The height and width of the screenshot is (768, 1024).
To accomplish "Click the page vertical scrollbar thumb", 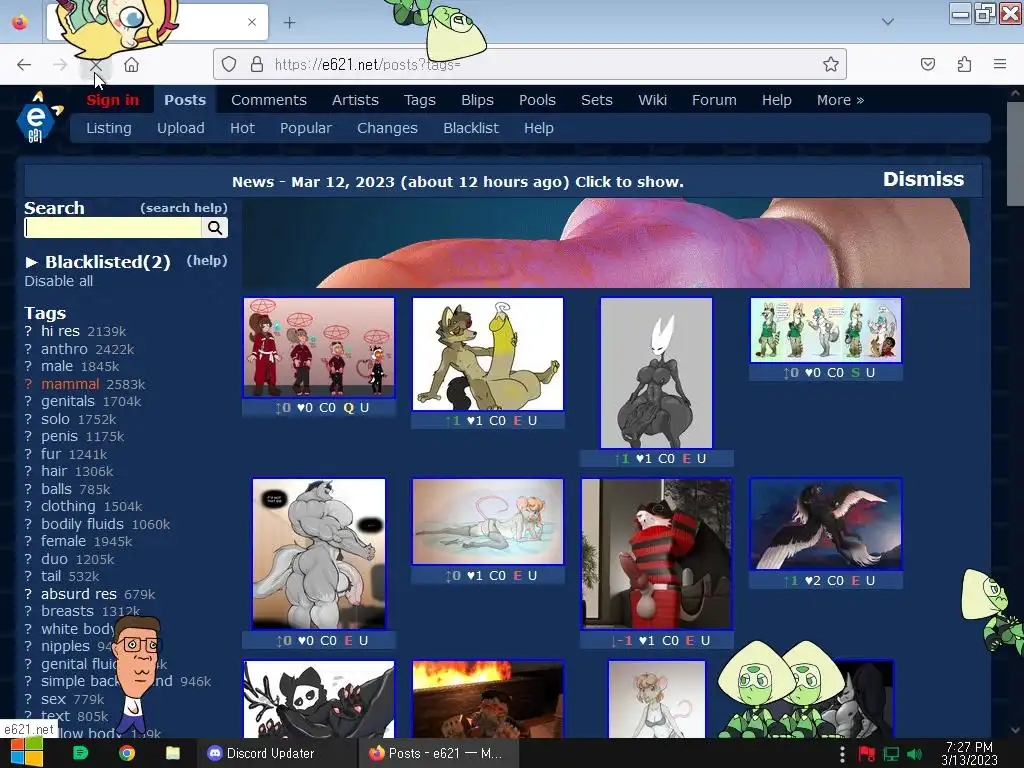I will [x=1015, y=153].
